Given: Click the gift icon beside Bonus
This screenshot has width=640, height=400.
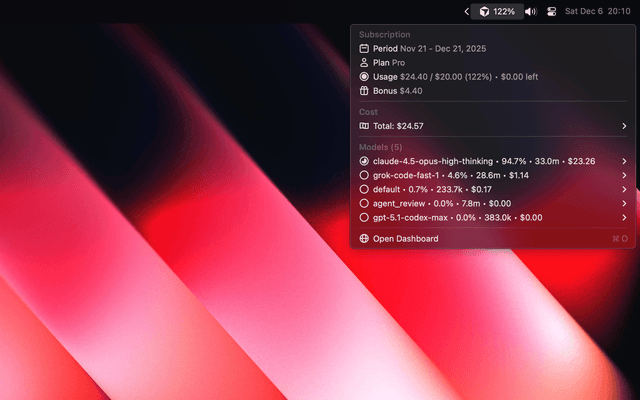Looking at the screenshot, I should (x=364, y=91).
